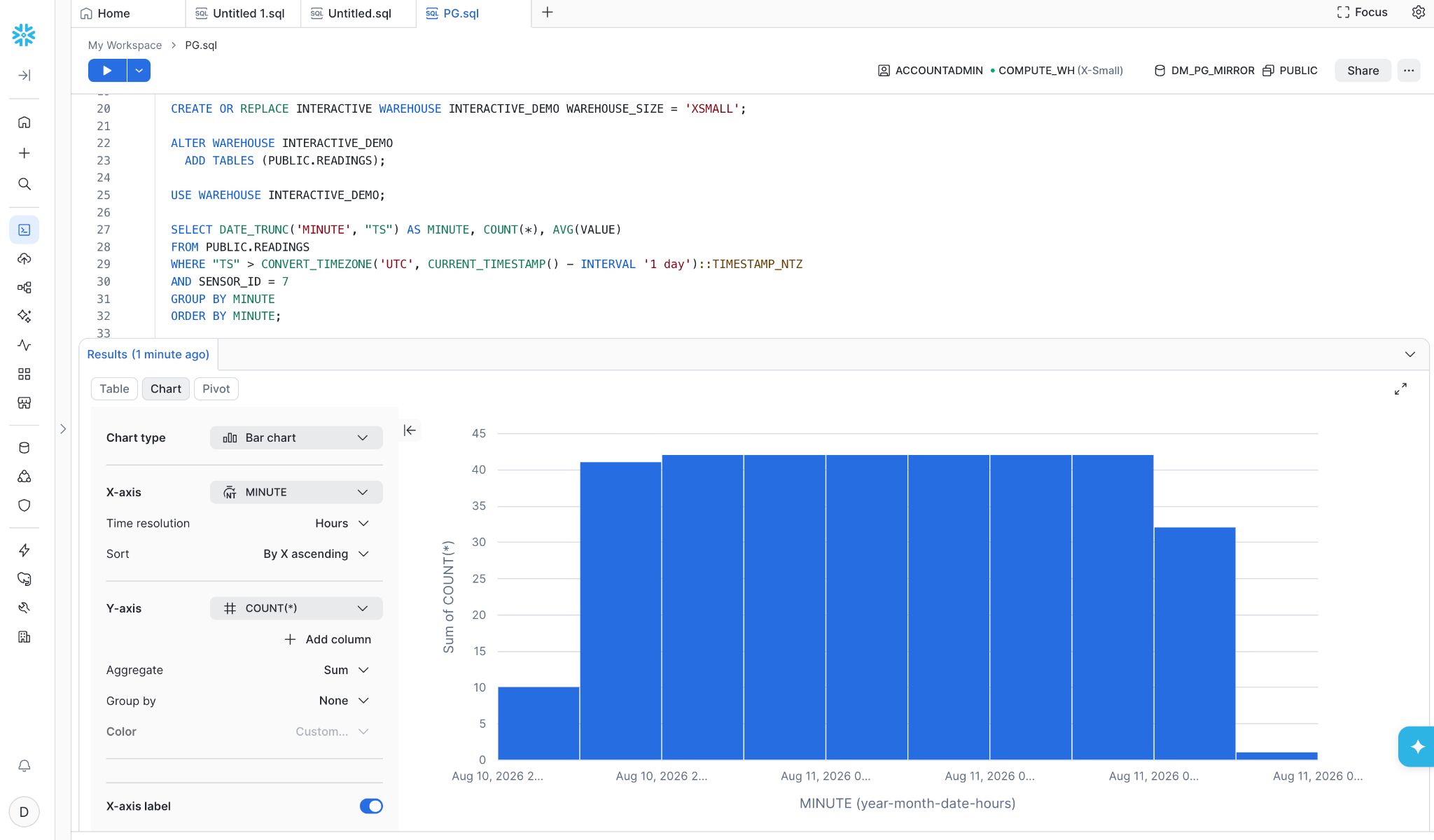Open the Group by None dropdown
The height and width of the screenshot is (840, 1434).
tap(344, 701)
